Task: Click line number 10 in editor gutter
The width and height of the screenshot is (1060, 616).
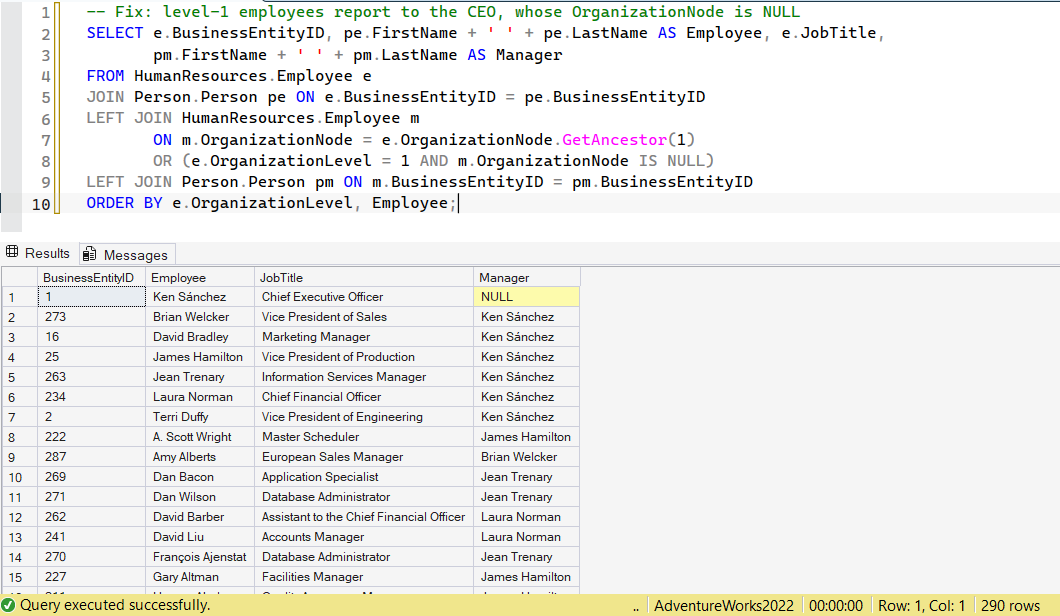Action: (x=41, y=204)
